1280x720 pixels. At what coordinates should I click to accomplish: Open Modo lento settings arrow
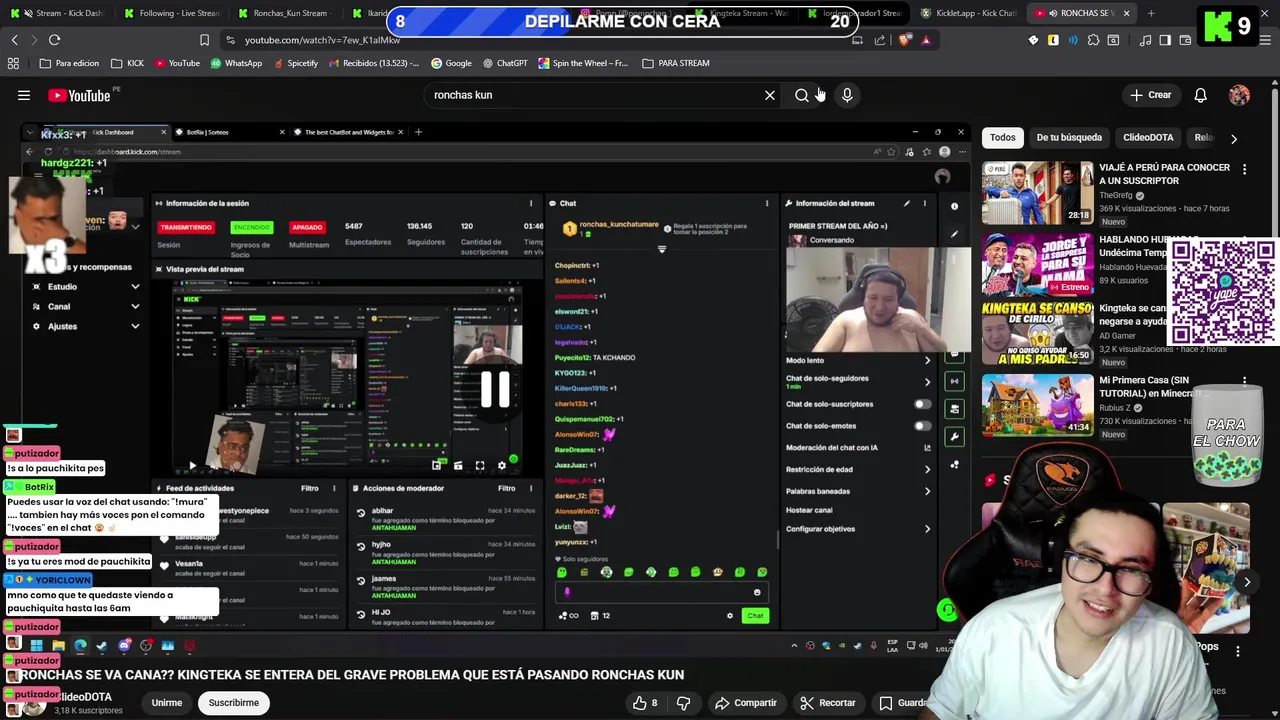(927, 360)
